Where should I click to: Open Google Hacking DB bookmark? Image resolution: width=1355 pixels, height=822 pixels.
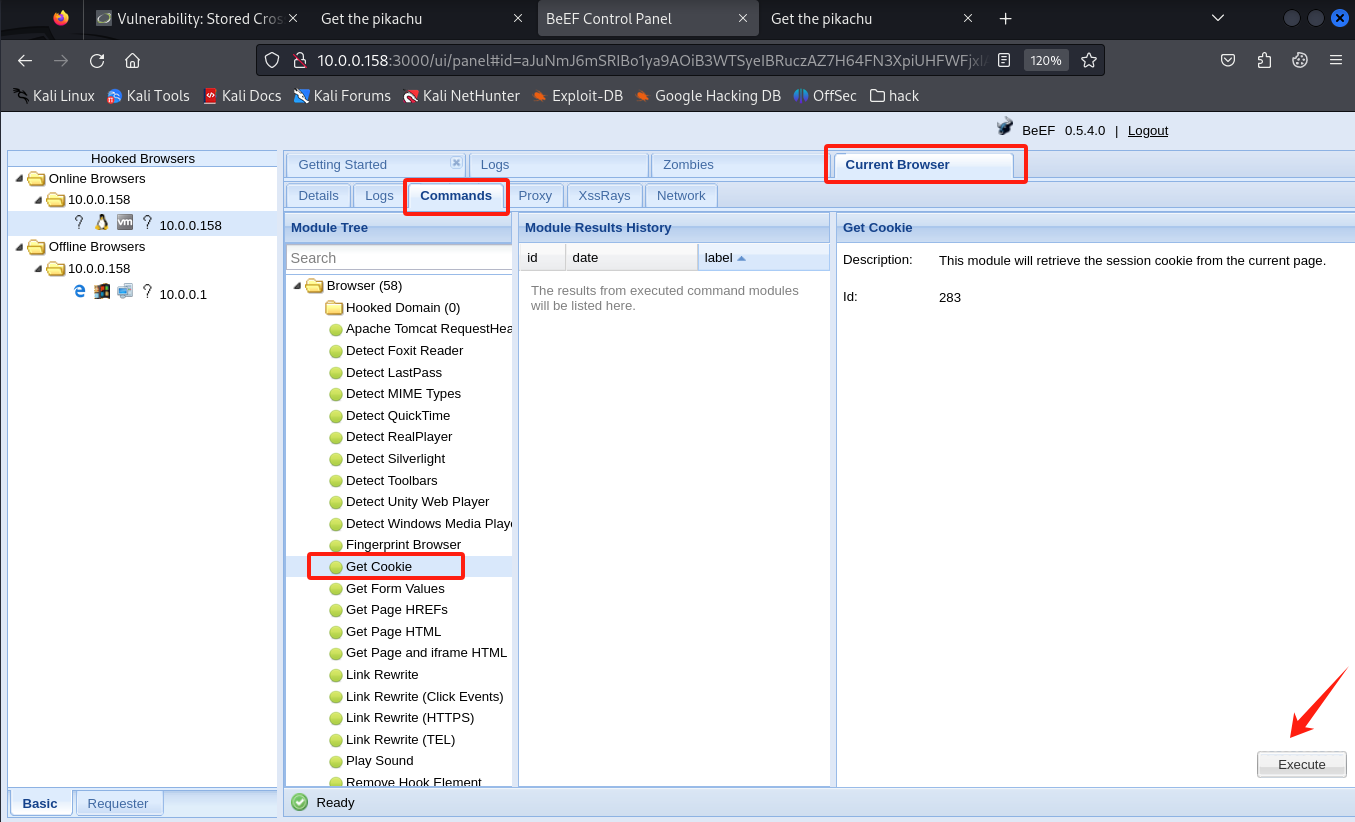[x=708, y=96]
